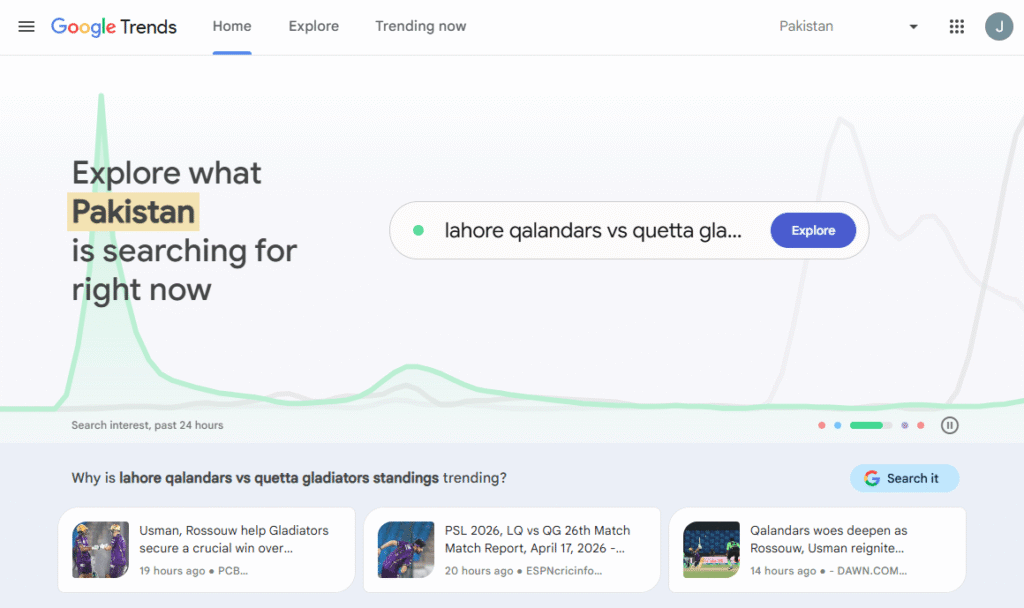Open the hamburger main menu

(x=26, y=27)
